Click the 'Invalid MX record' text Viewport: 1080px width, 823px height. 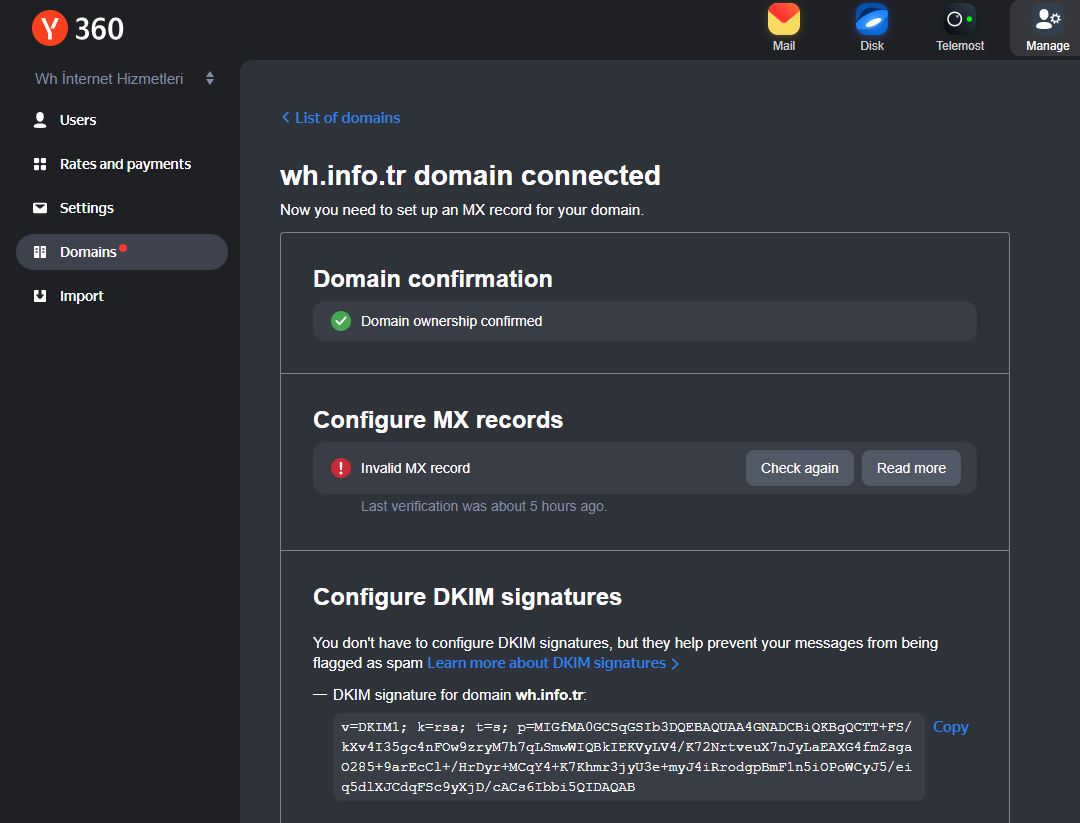[x=415, y=468]
